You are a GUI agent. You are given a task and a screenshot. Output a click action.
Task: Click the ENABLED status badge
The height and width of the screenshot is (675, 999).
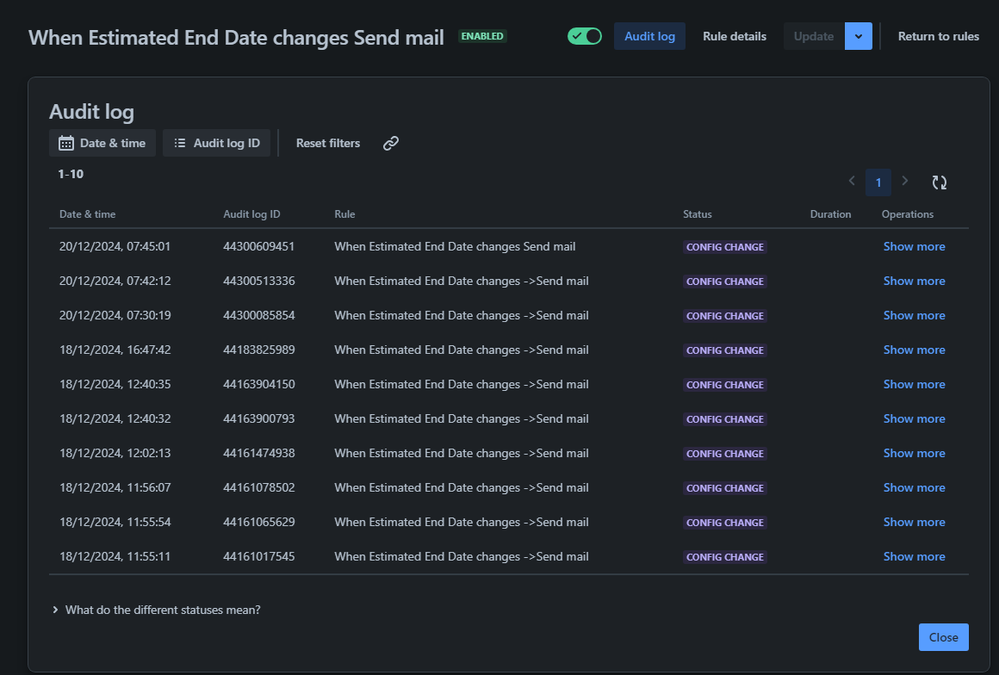point(482,36)
